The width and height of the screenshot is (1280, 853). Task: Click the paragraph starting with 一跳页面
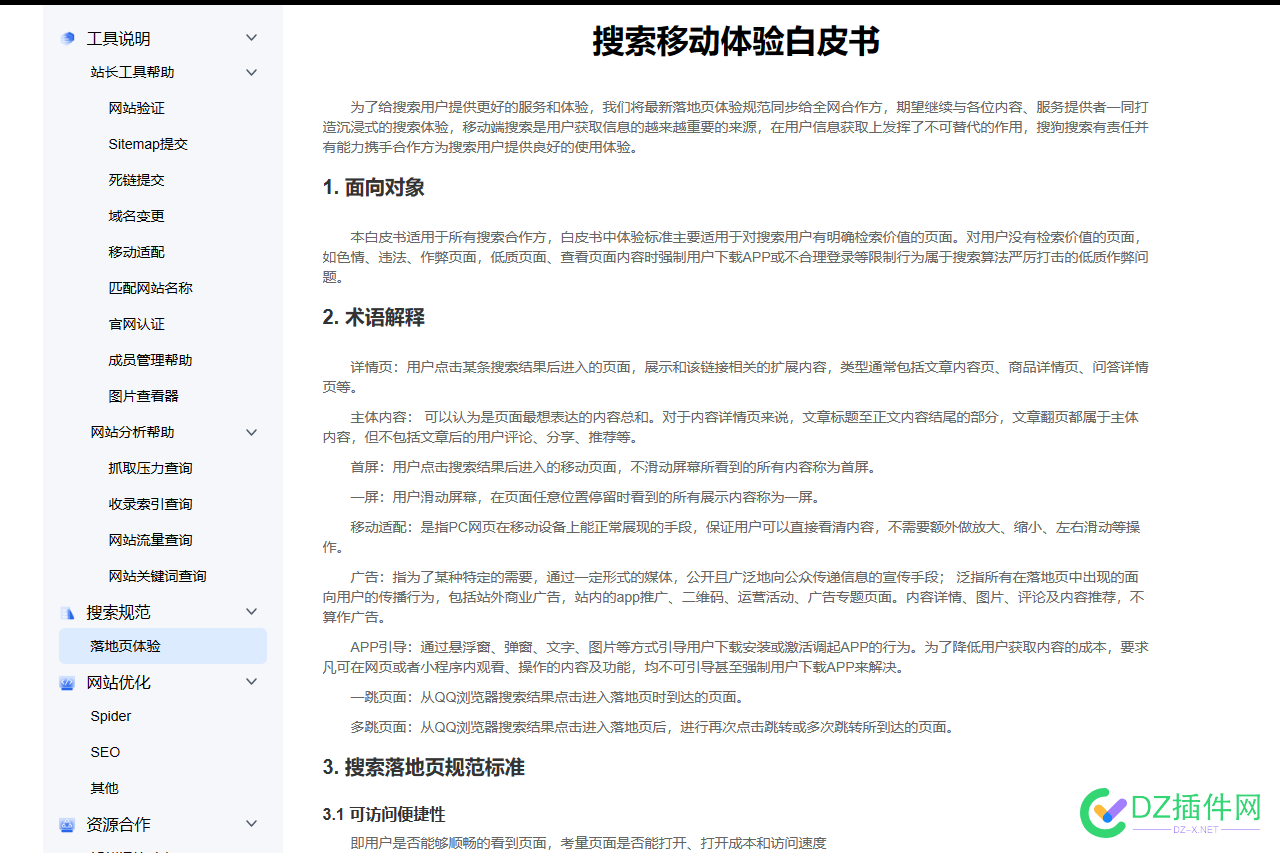coord(547,697)
